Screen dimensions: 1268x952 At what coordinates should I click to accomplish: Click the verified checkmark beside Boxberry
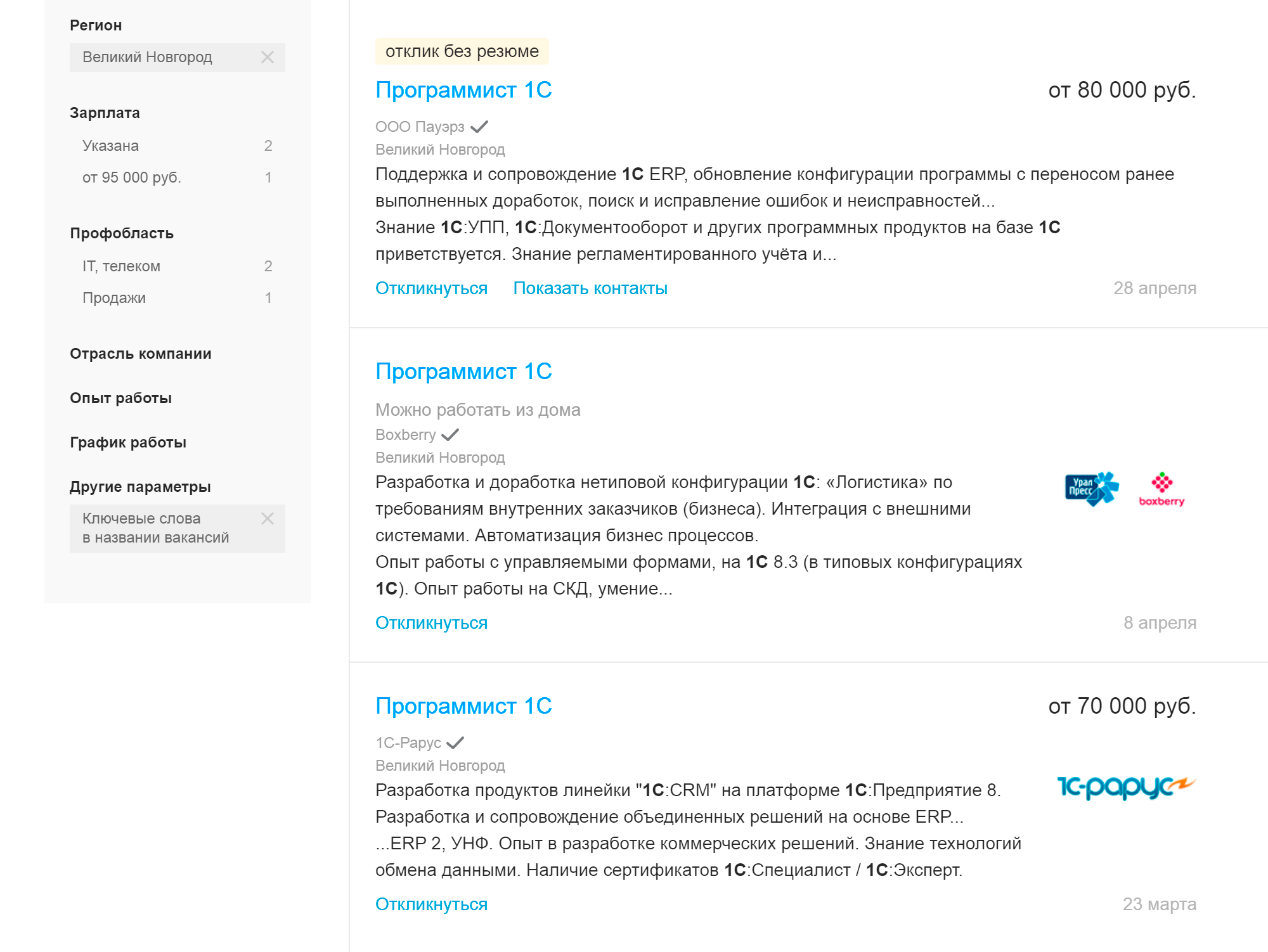(x=450, y=435)
